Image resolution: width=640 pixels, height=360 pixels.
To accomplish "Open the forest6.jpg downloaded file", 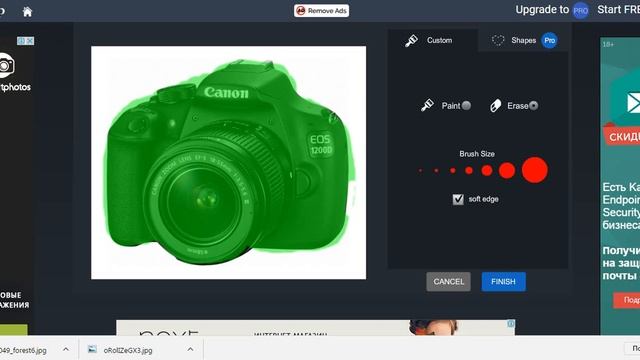I will (x=23, y=350).
